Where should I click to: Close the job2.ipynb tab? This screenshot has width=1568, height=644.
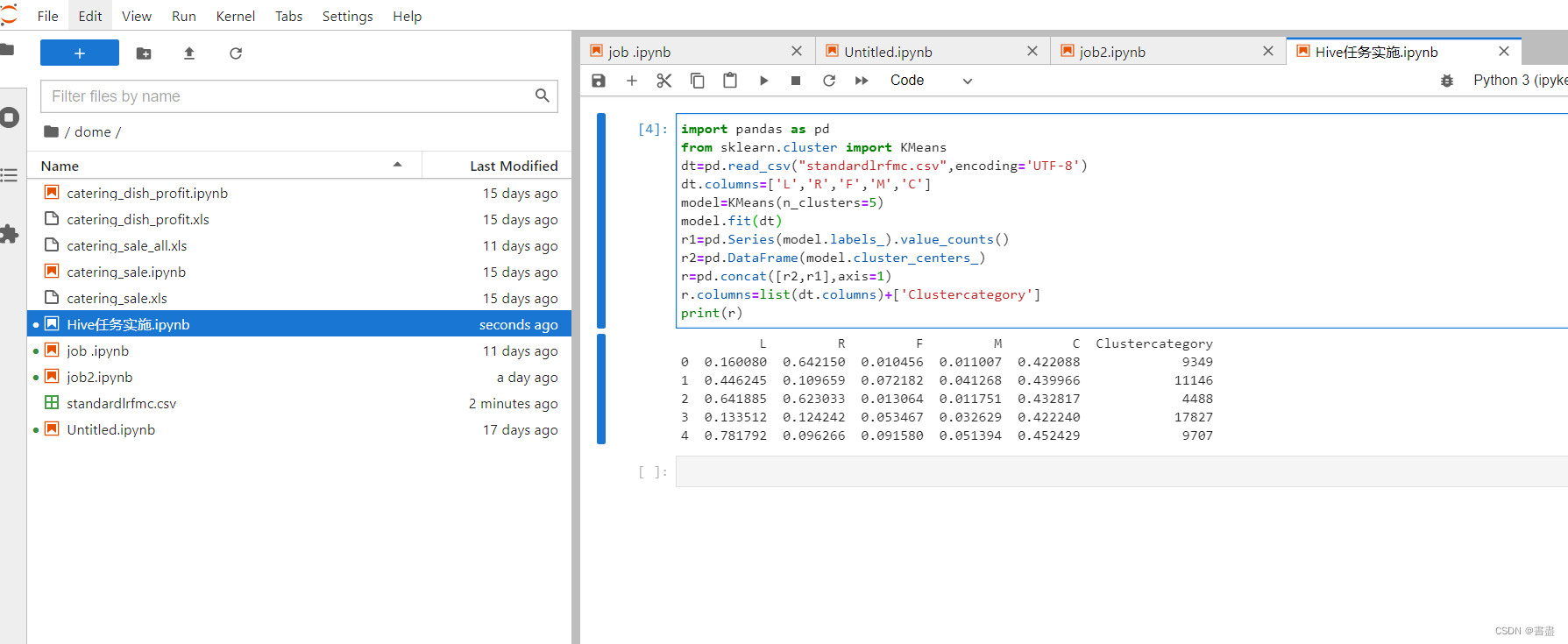pos(1268,52)
